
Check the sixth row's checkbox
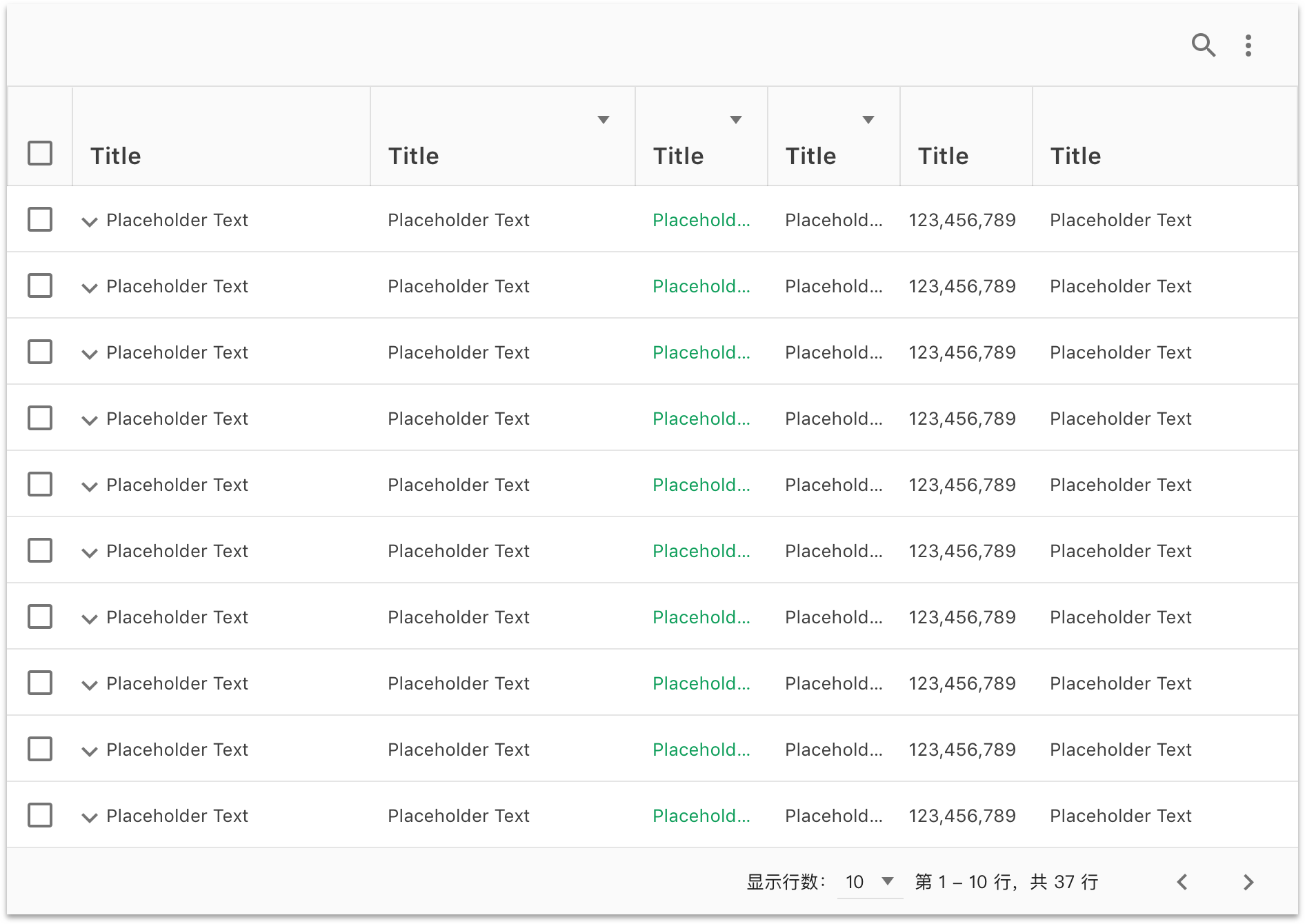coord(40,550)
